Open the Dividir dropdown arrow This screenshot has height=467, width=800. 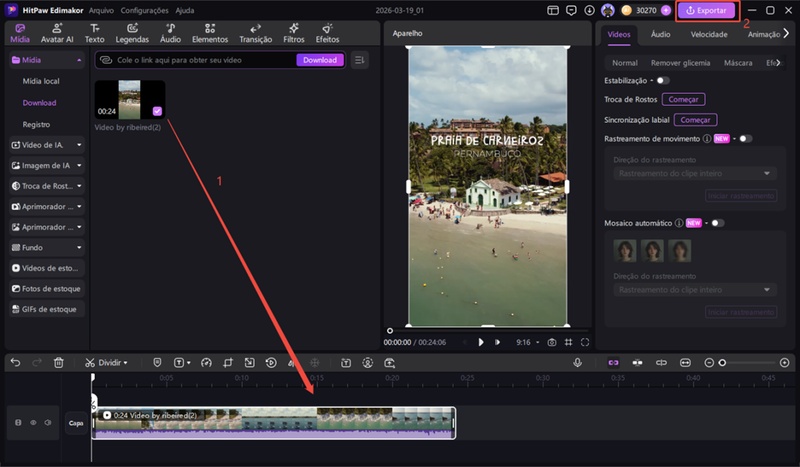[x=126, y=363]
